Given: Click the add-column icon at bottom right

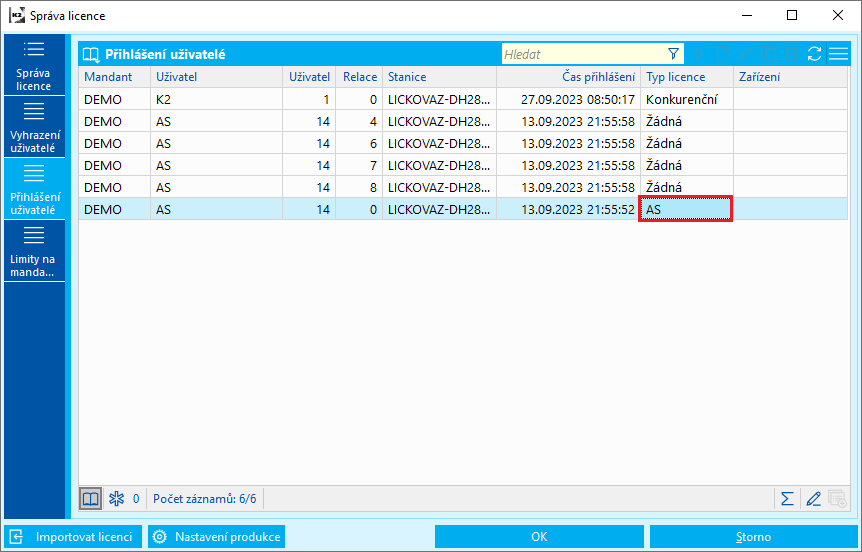Looking at the screenshot, I should [837, 499].
